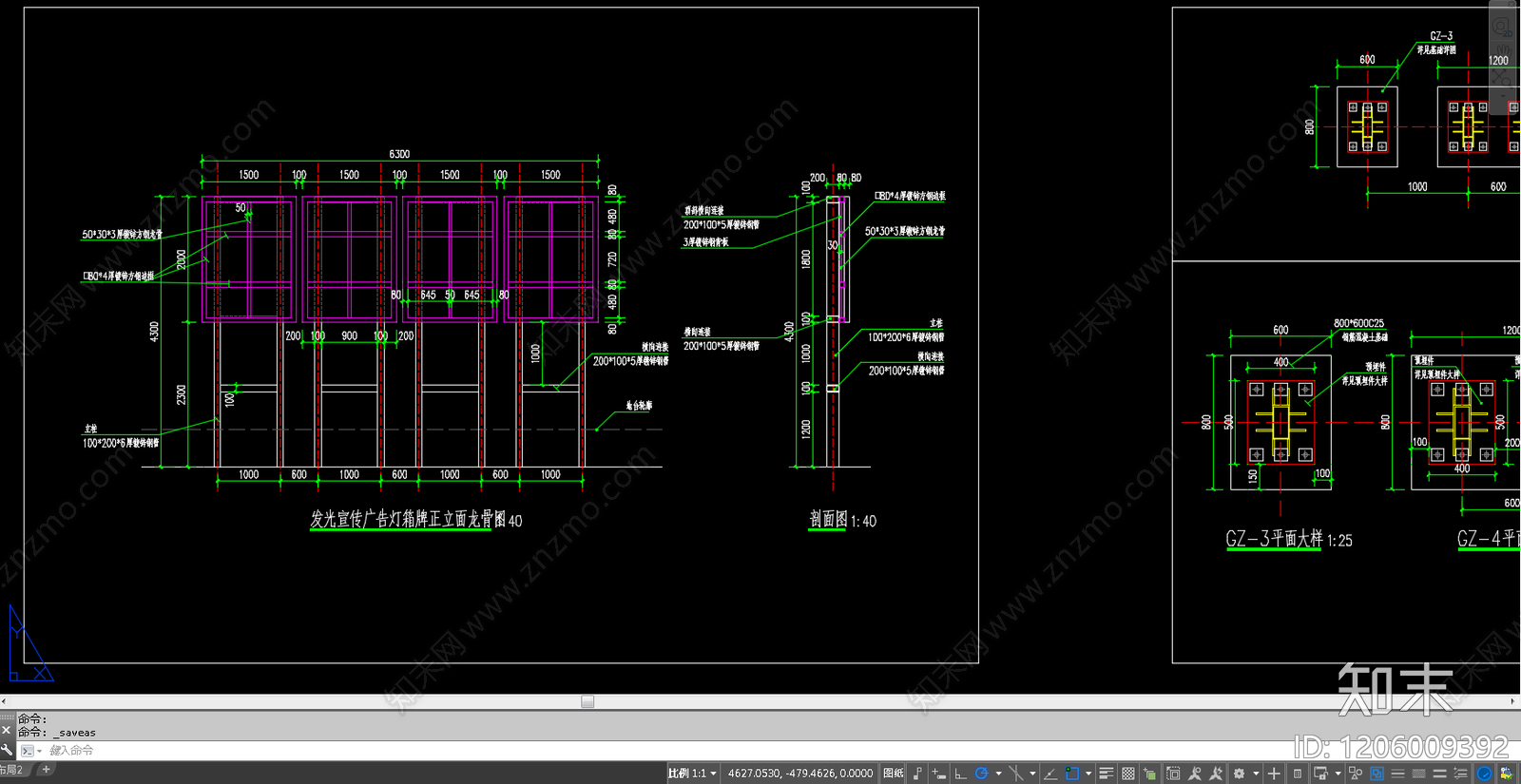This screenshot has width=1521, height=784.
Task: Click the 图纸 paper space button
Action: (x=894, y=774)
